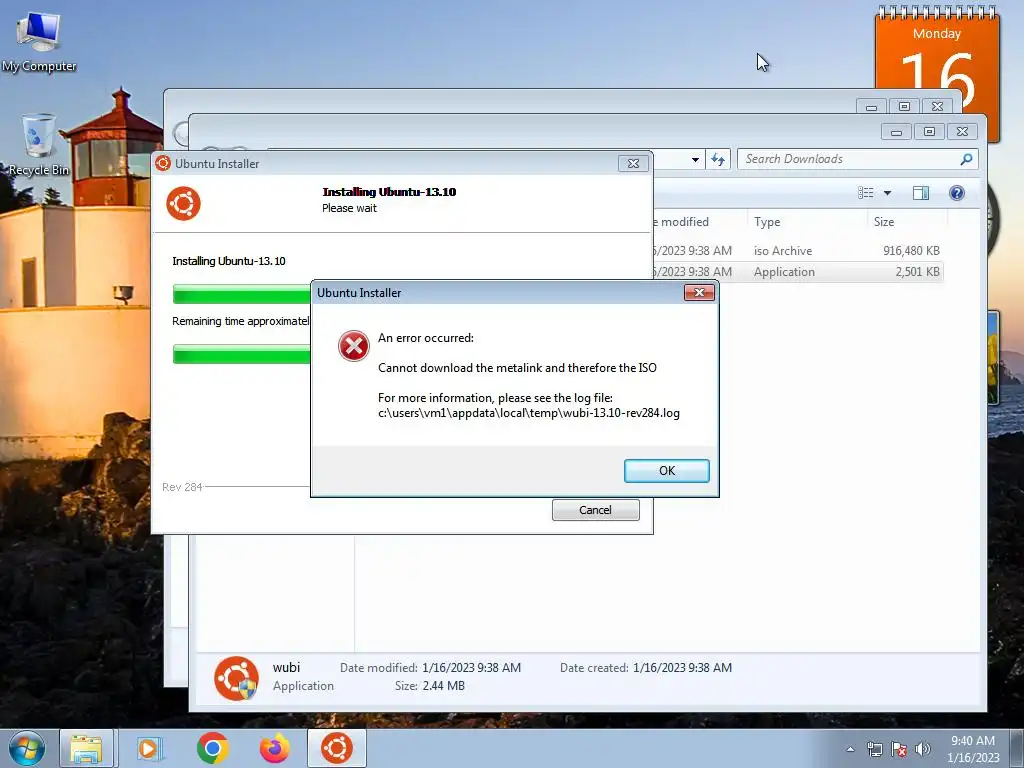Click the Explorer refresh button
The height and width of the screenshot is (768, 1024).
click(718, 159)
